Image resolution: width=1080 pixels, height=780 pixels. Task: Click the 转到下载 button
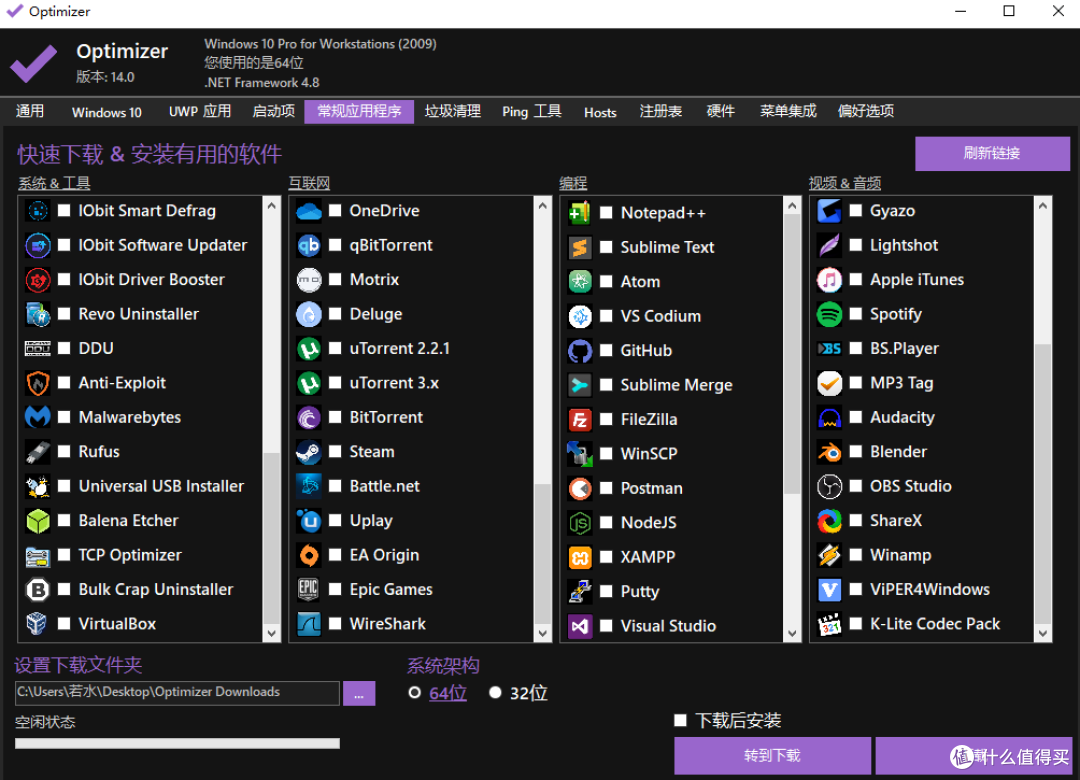(772, 756)
